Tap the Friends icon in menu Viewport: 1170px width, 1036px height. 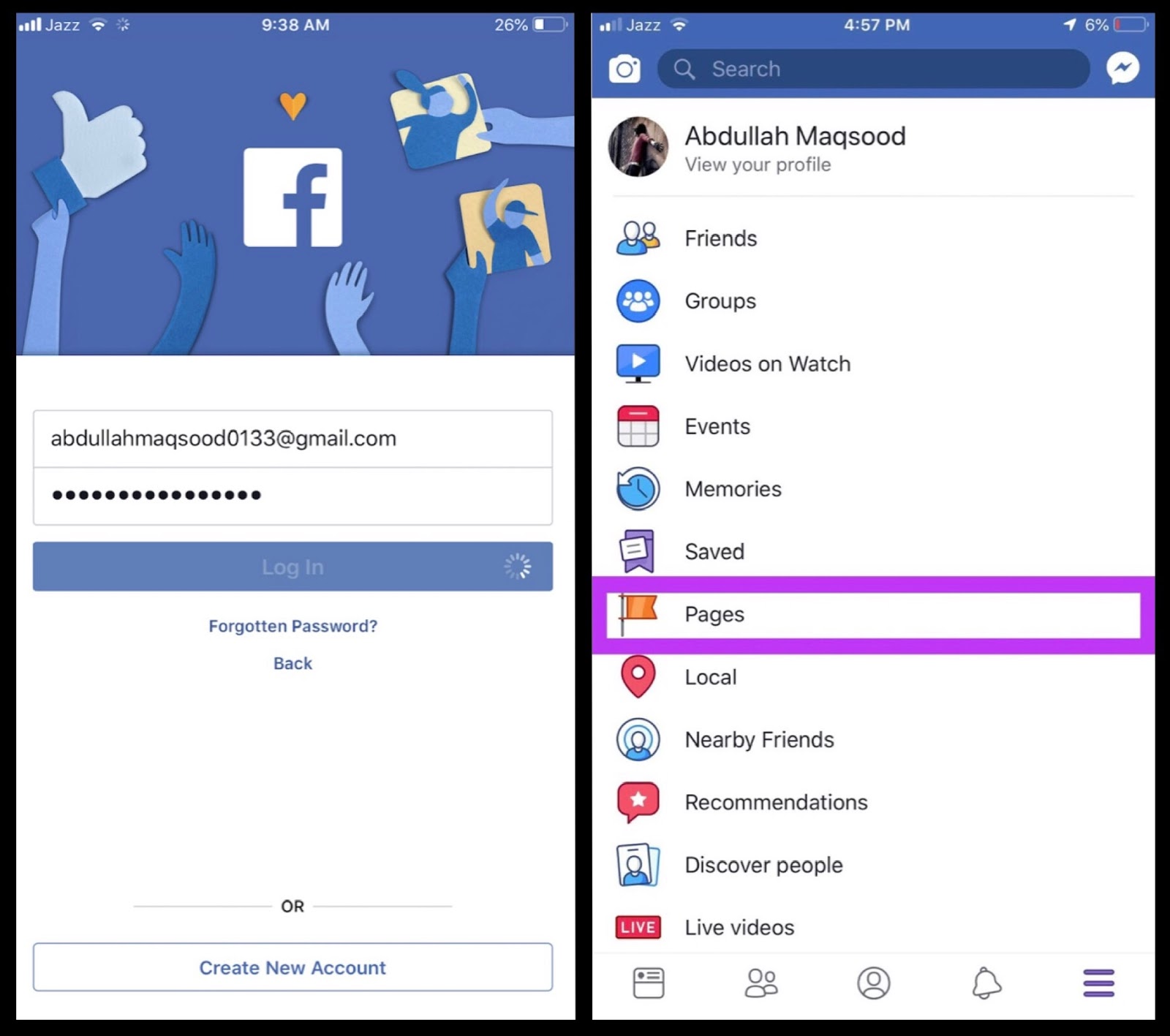(x=638, y=238)
